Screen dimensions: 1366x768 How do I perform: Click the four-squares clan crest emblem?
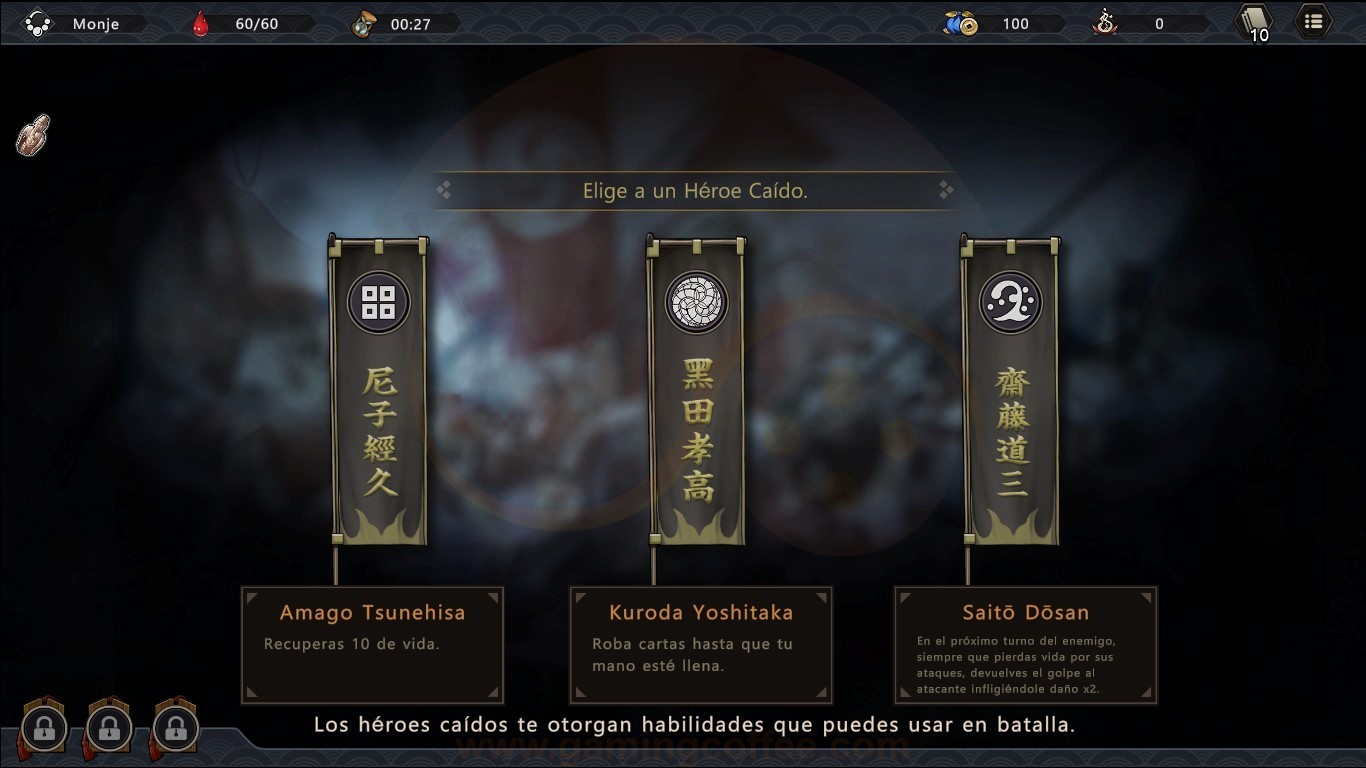379,302
